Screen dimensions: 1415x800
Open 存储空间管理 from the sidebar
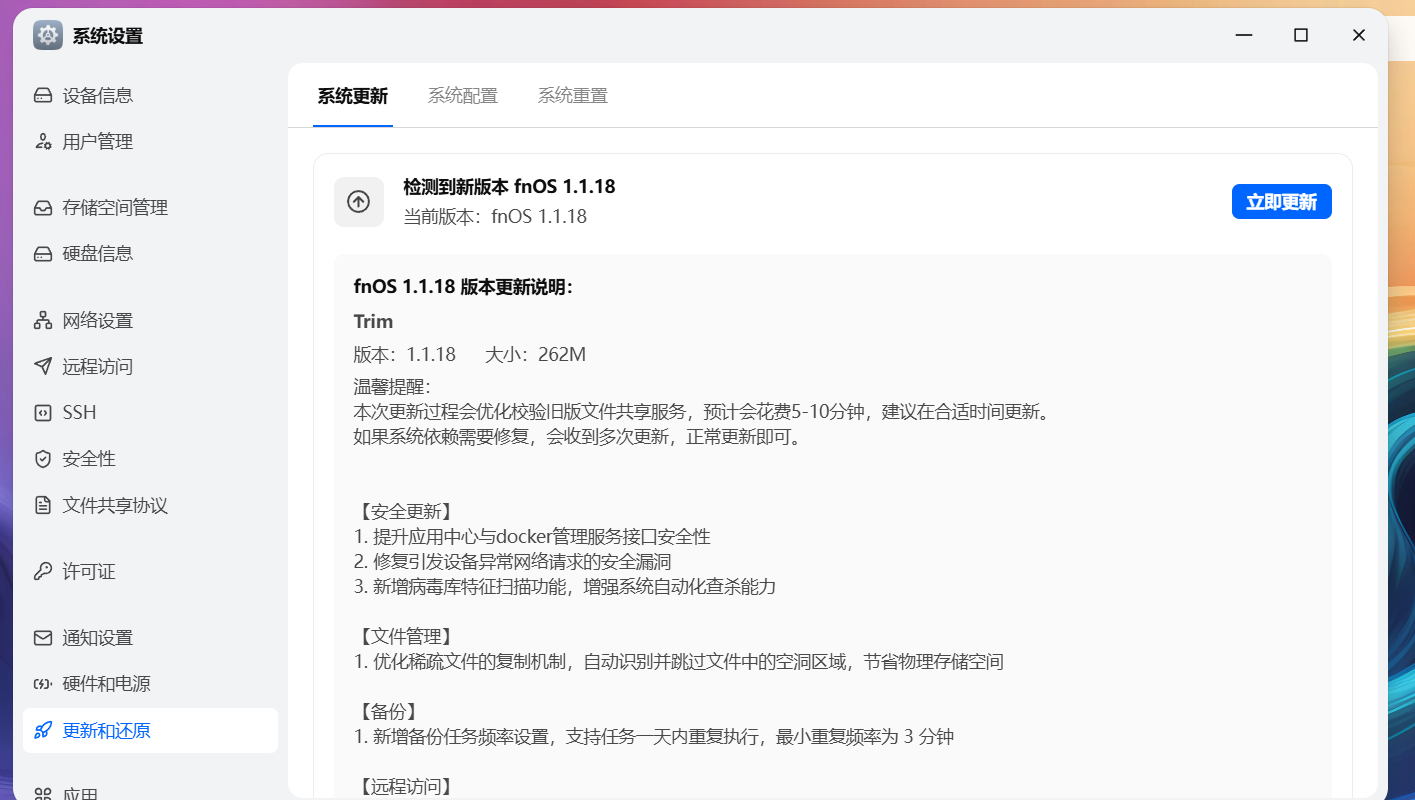coord(41,207)
